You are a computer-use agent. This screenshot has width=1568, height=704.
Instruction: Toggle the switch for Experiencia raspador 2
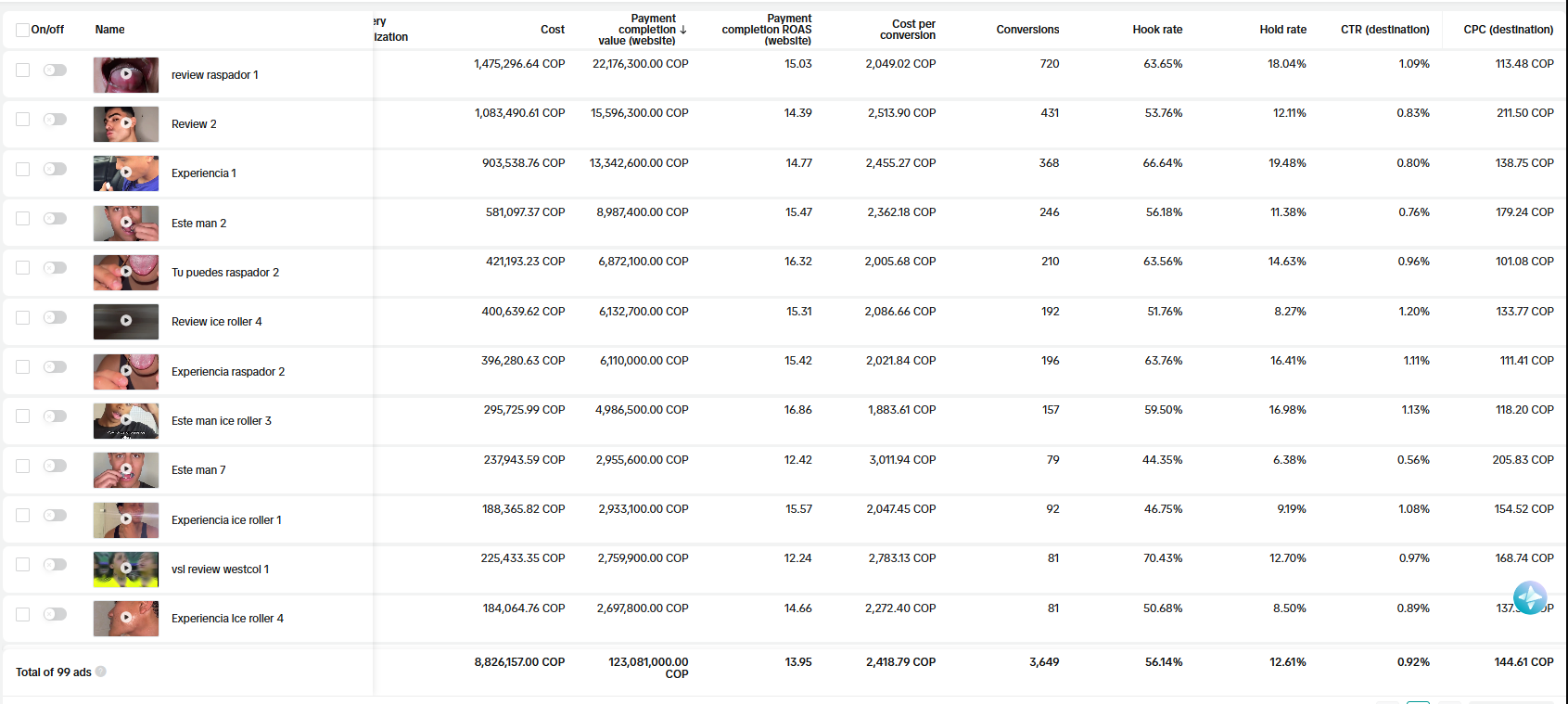pyautogui.click(x=55, y=367)
